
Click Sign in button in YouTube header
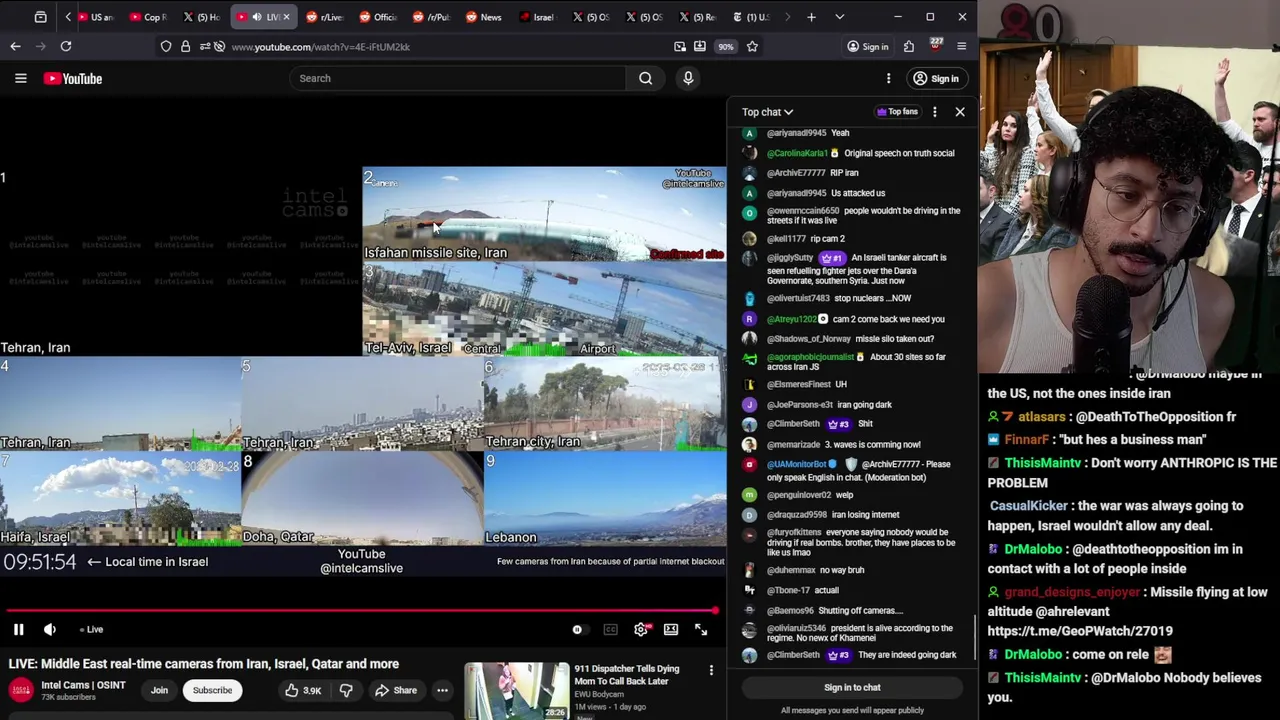click(935, 78)
